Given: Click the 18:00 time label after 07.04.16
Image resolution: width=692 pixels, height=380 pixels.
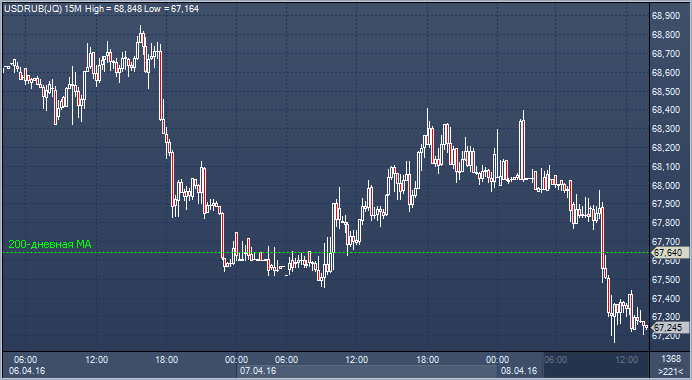Looking at the screenshot, I should [x=428, y=360].
